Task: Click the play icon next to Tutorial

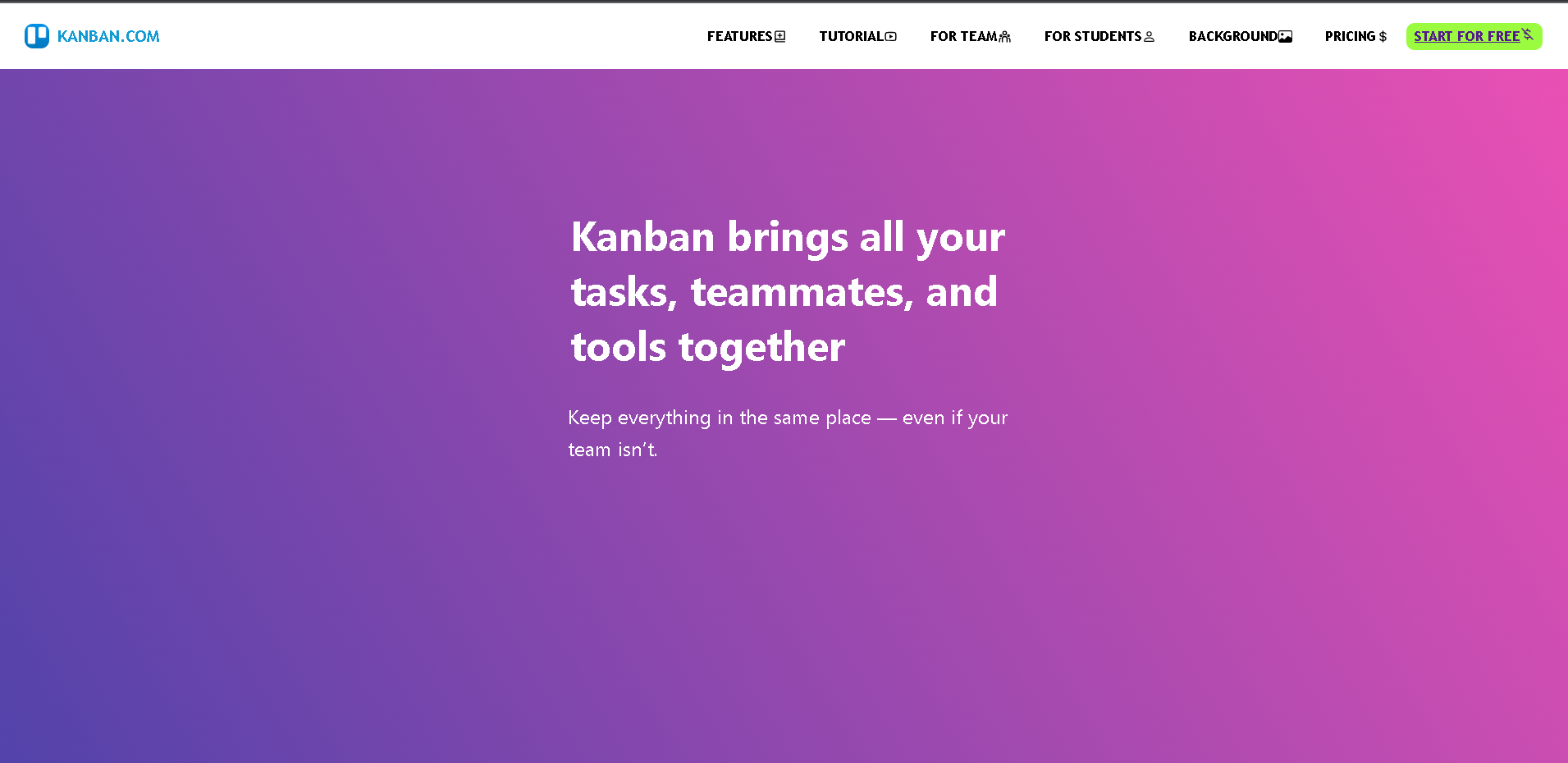Action: (891, 36)
